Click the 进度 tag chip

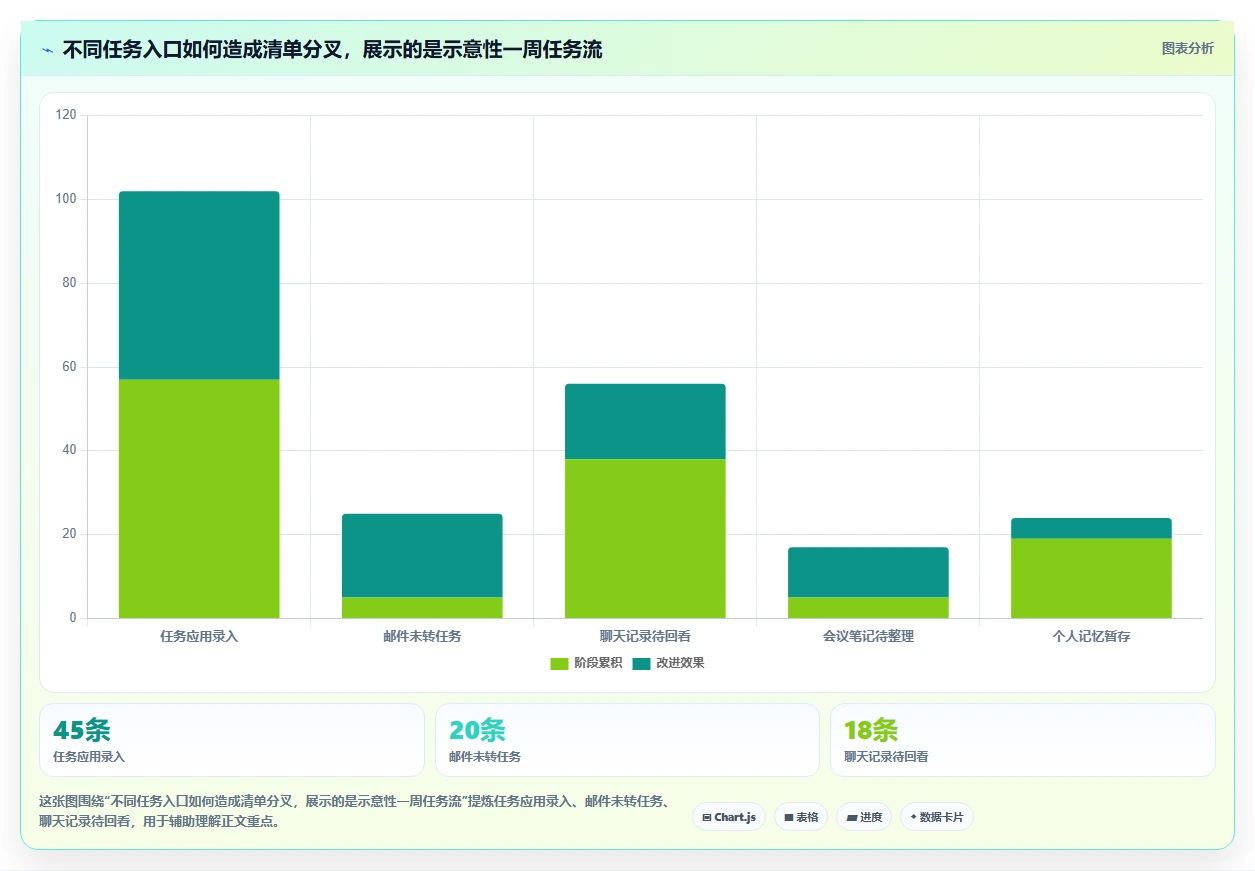(864, 817)
